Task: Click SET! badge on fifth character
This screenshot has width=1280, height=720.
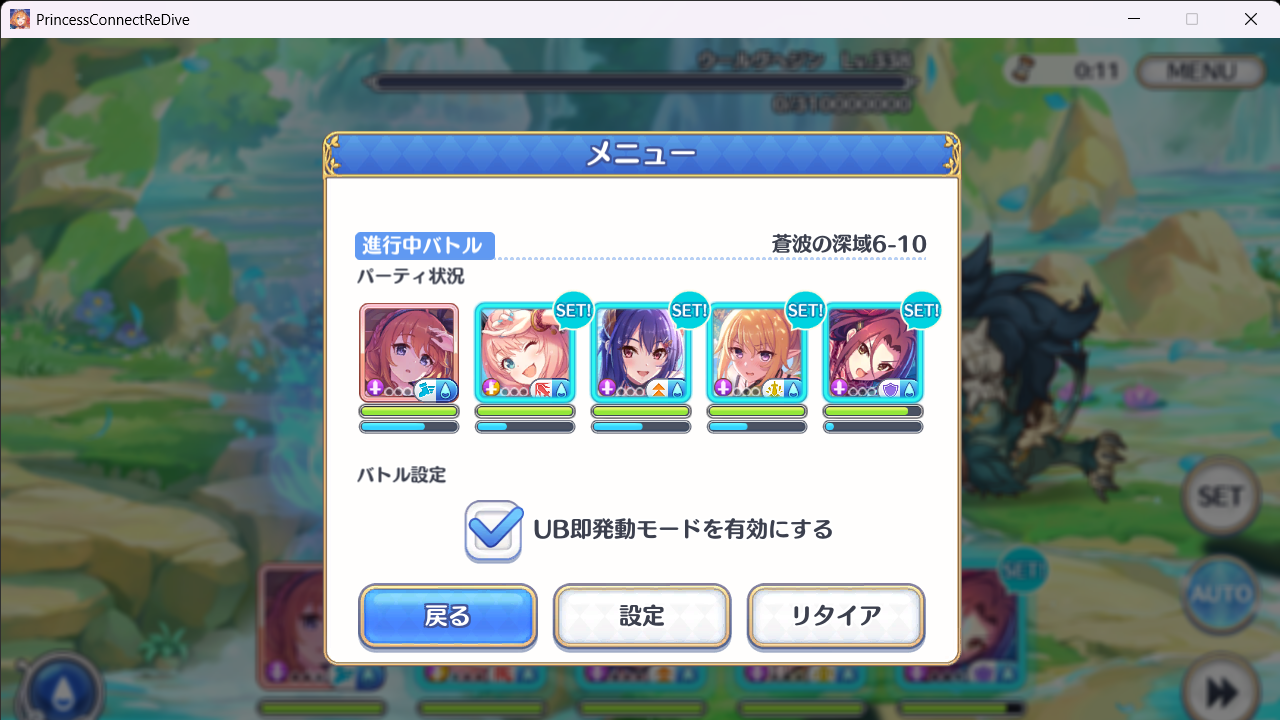Action: point(921,310)
